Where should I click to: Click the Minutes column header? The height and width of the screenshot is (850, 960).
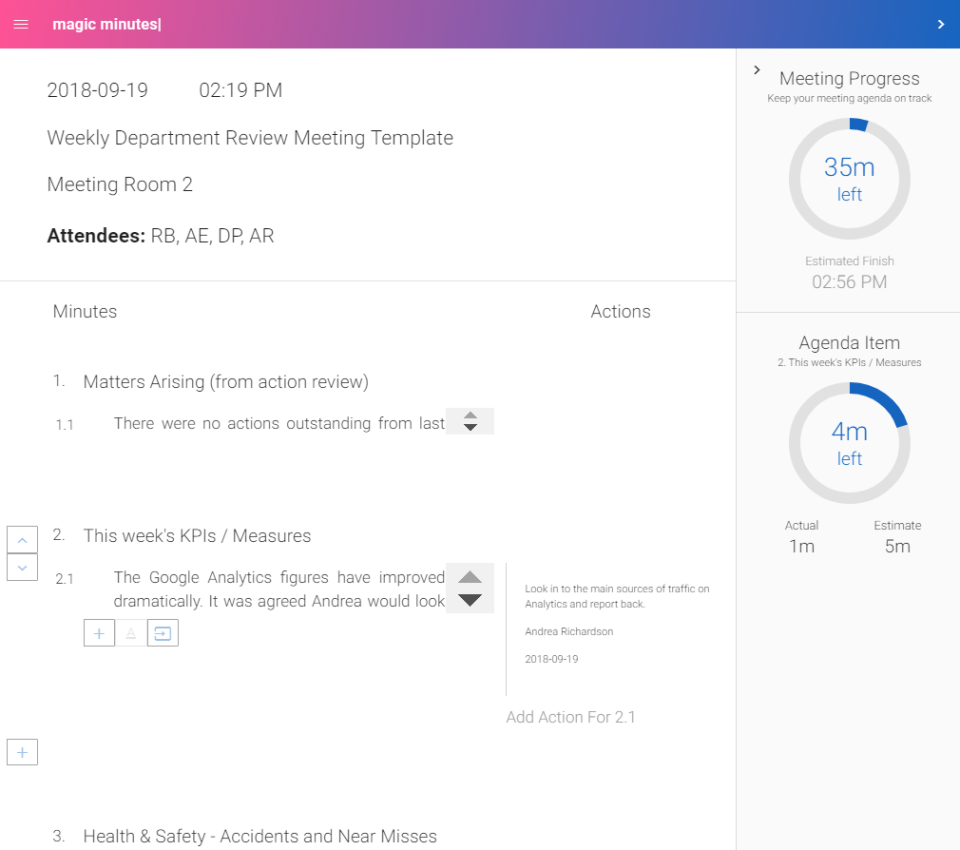(x=84, y=312)
